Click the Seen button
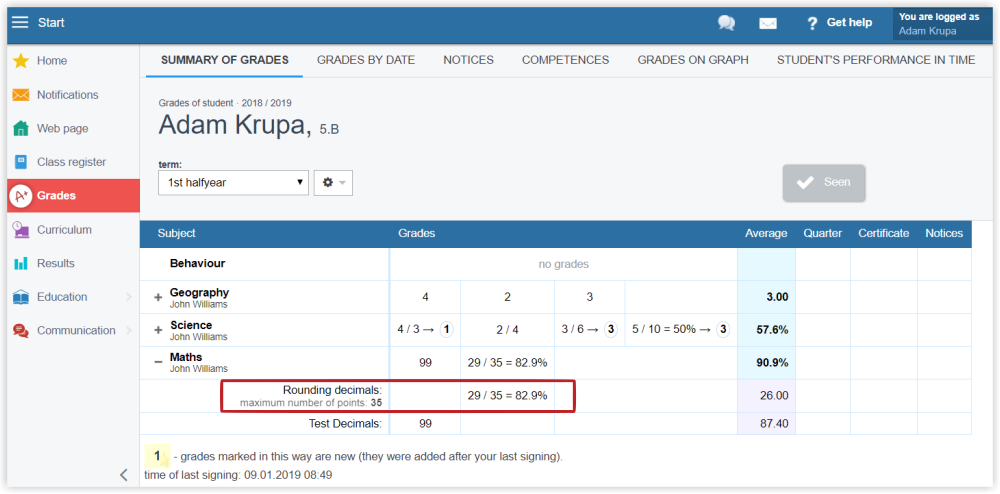1000x494 pixels. coord(823,183)
